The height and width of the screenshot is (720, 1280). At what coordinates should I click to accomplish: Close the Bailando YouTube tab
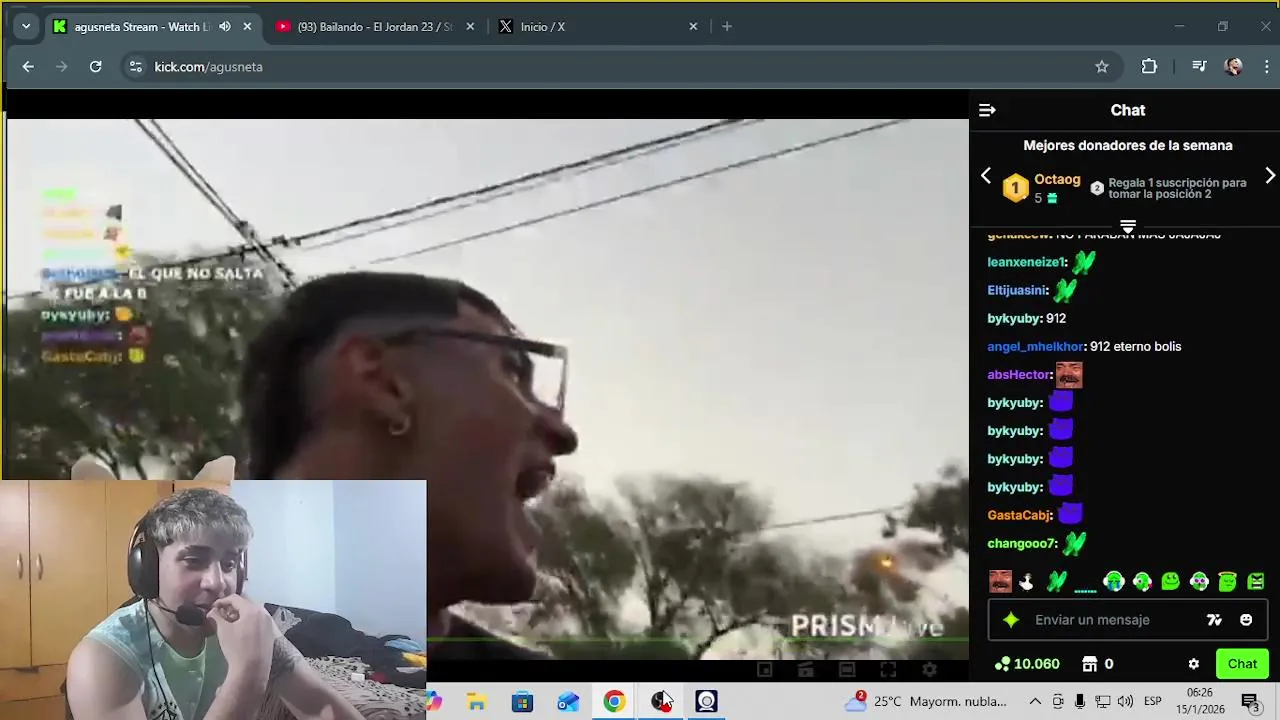(470, 27)
